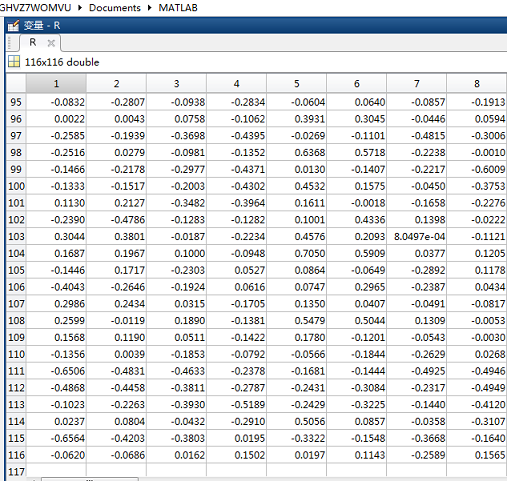The width and height of the screenshot is (507, 481).
Task: Select row header 110
Action: [x=16, y=354]
